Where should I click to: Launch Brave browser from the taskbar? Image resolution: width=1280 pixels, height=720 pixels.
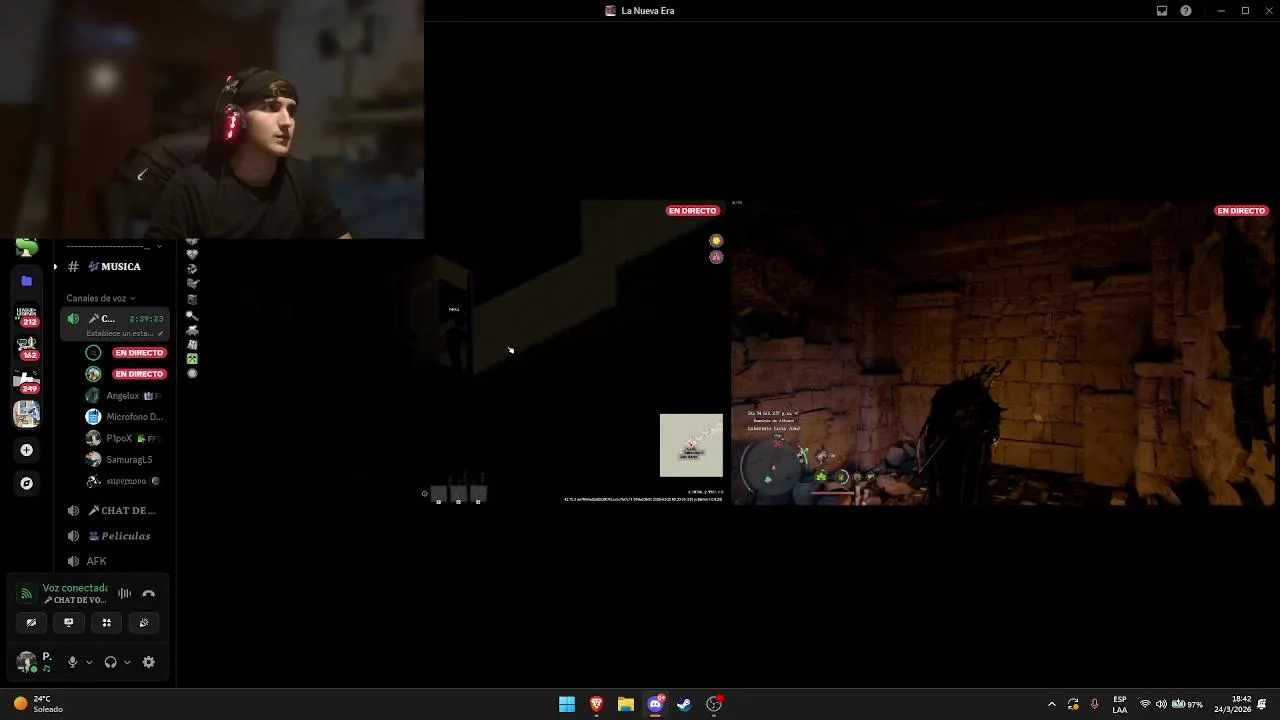596,704
